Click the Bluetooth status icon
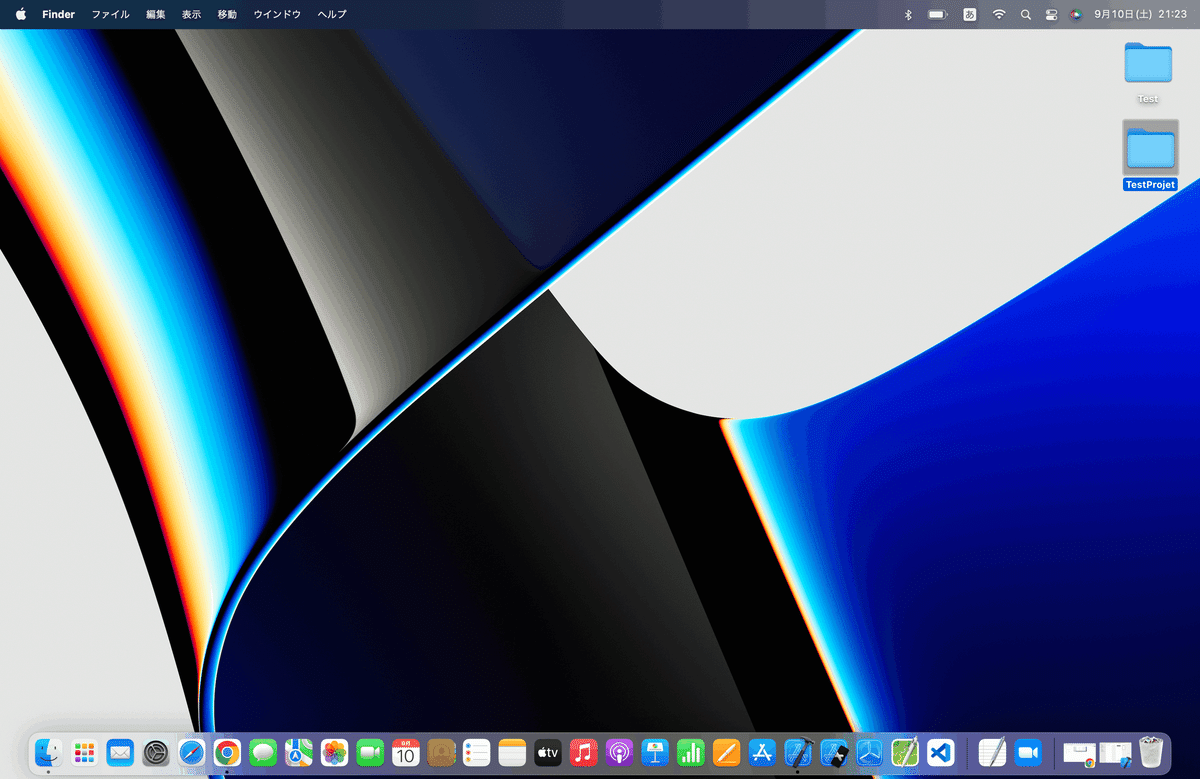This screenshot has height=779, width=1200. tap(908, 14)
